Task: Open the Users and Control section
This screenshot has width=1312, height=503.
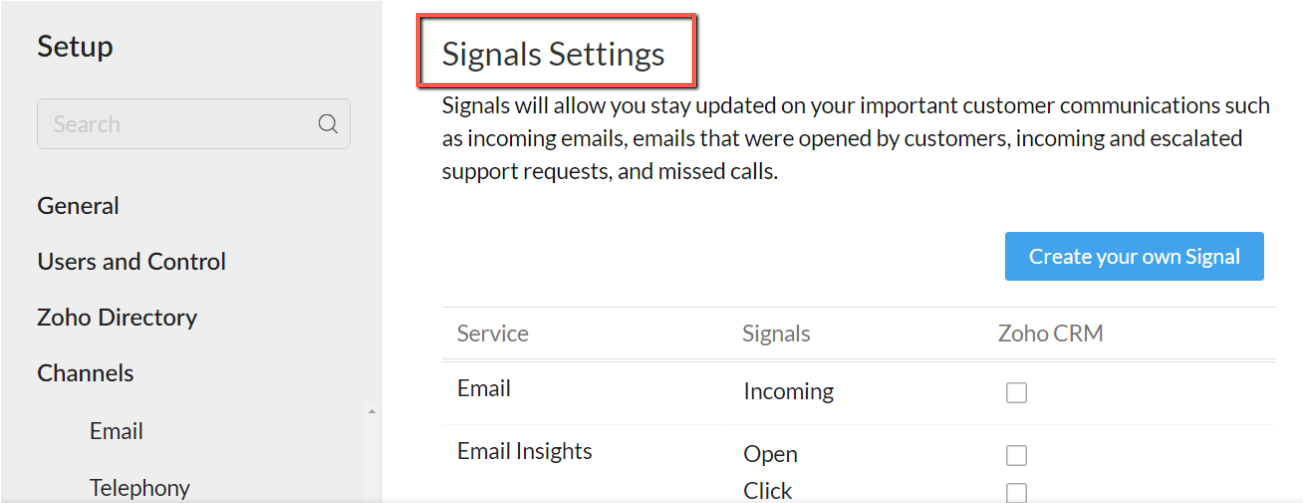Action: 131,262
